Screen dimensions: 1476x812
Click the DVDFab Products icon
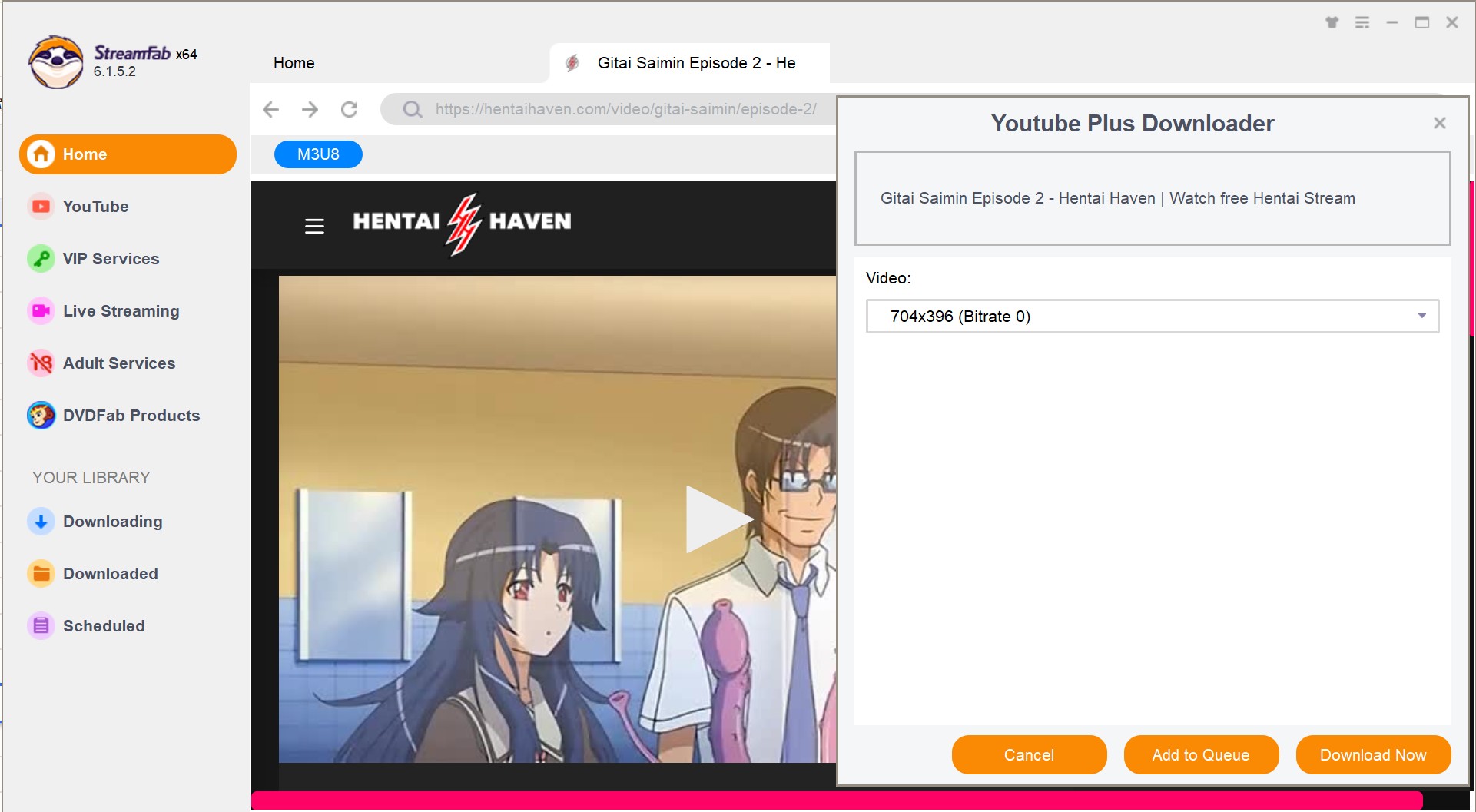point(41,416)
